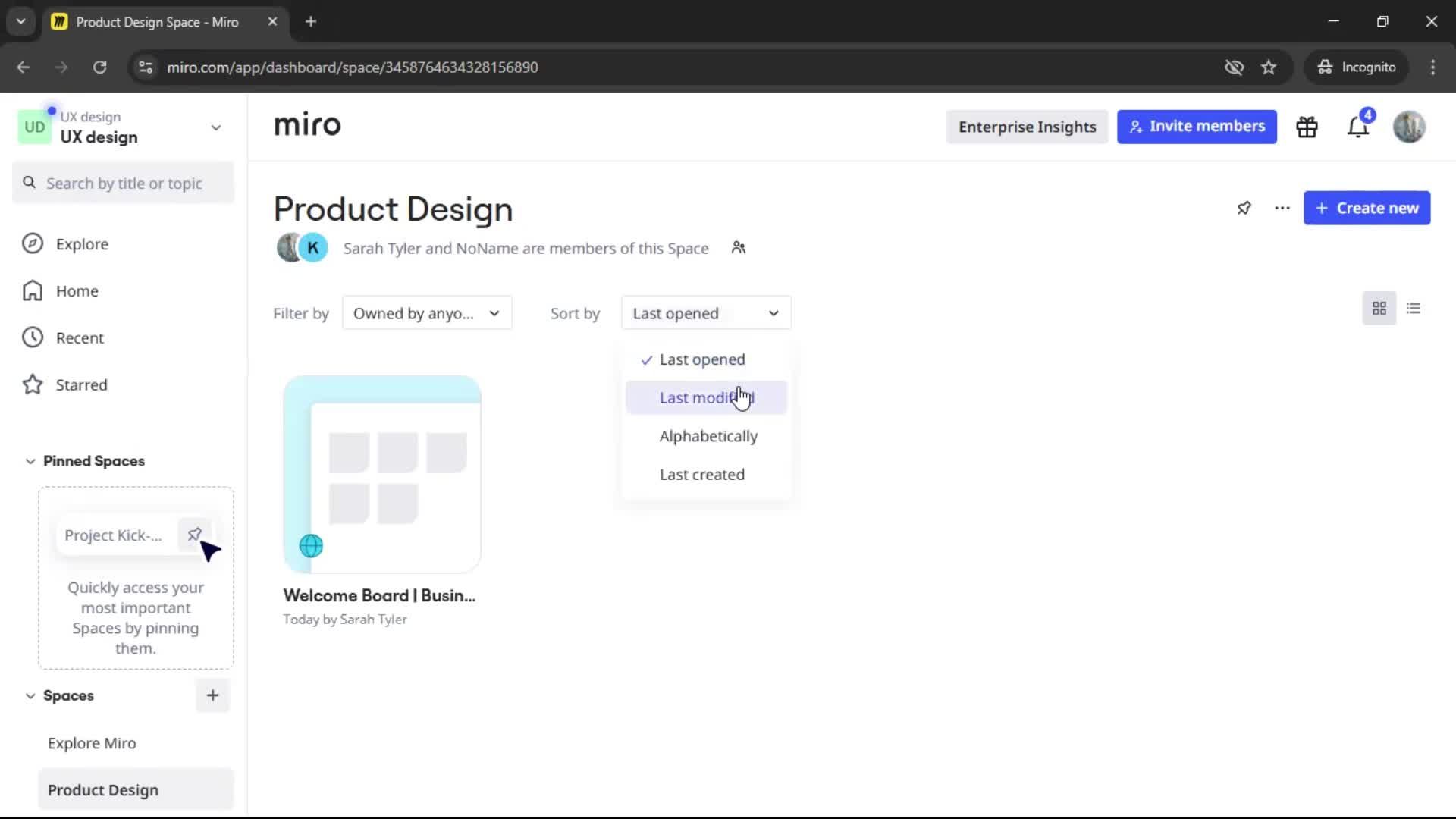The image size is (1456, 819).
Task: Click the K member avatar
Action: tap(313, 247)
